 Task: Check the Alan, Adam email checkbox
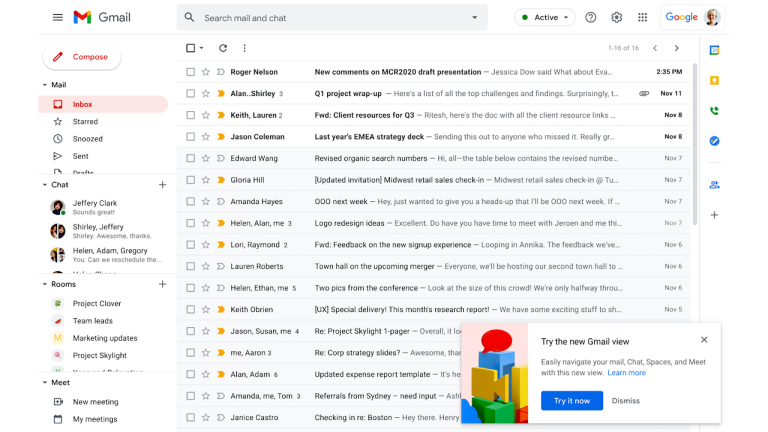191,374
